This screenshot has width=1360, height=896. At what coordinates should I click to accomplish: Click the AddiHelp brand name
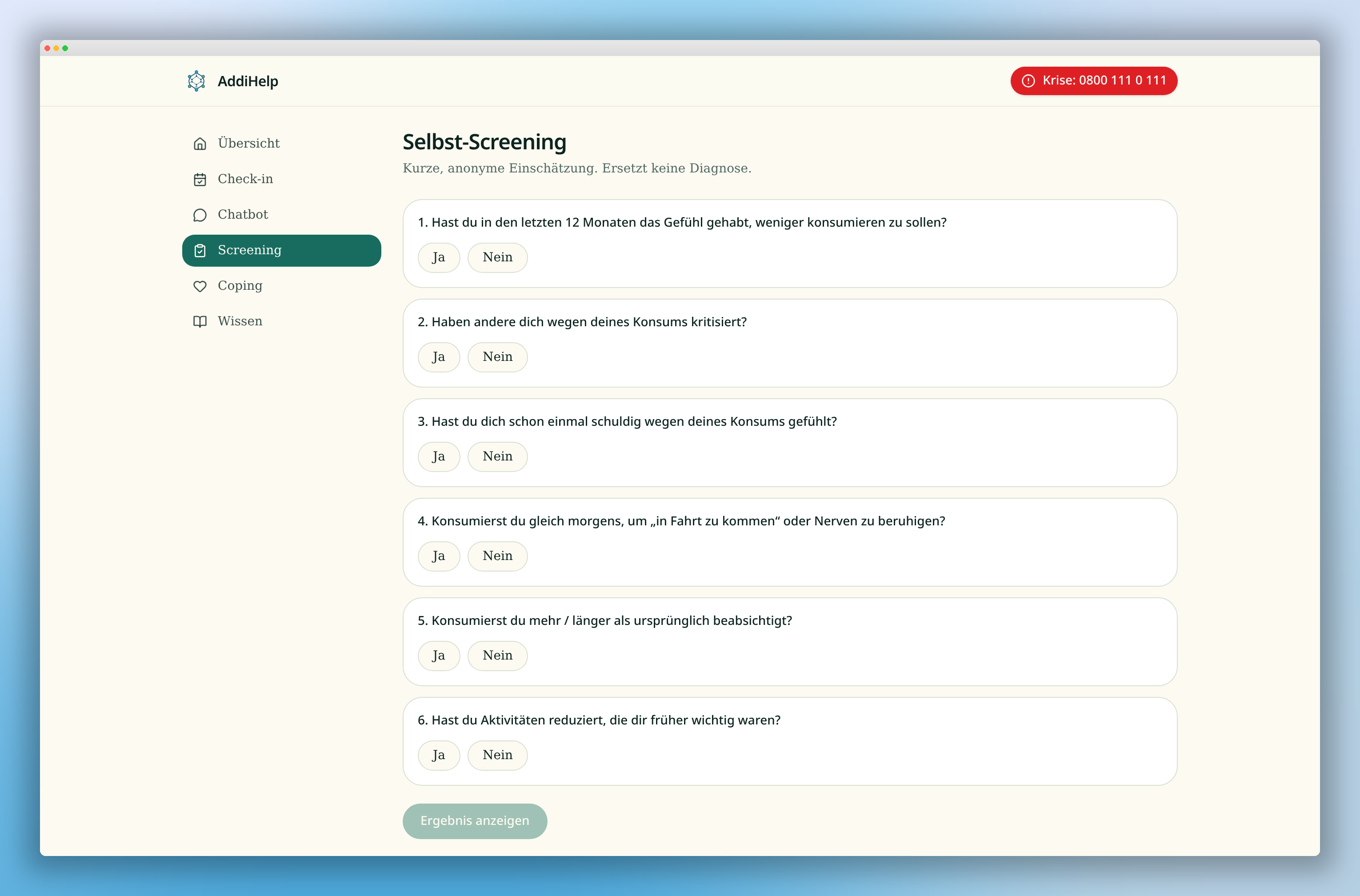pos(248,81)
